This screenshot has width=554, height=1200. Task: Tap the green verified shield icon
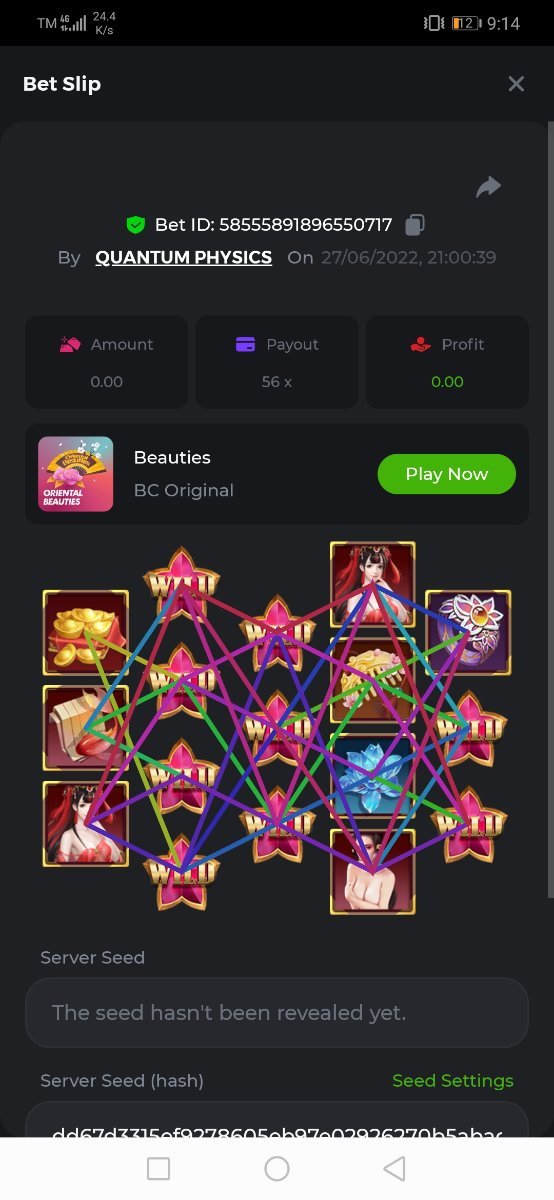pos(135,225)
